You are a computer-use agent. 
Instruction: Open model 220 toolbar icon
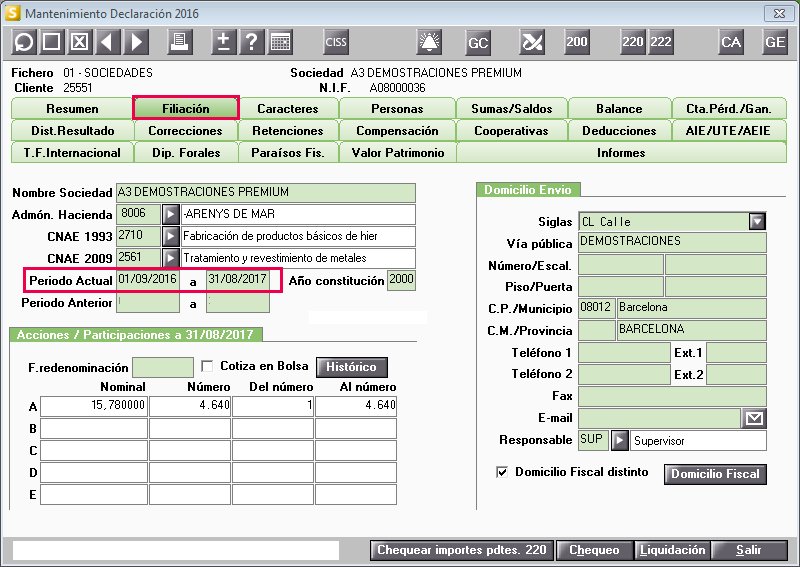click(x=633, y=42)
